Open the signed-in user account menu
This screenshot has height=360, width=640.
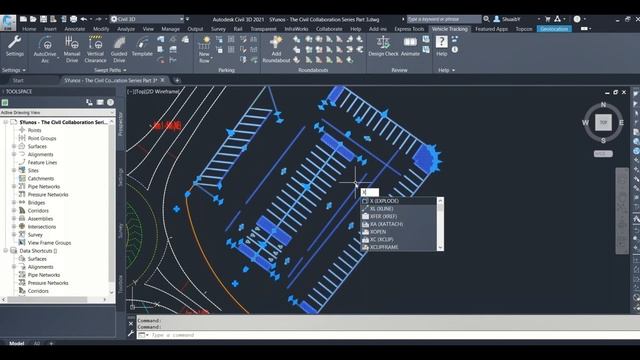click(516, 19)
